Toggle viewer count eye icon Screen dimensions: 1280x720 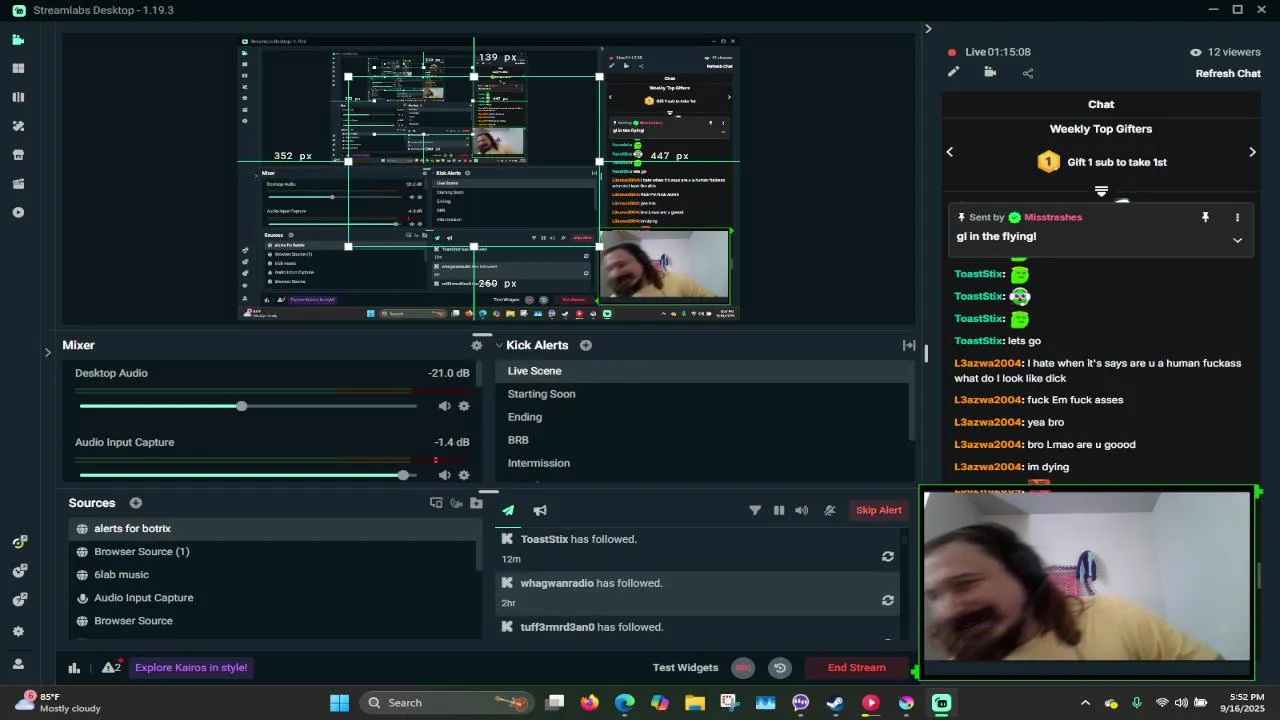(1195, 52)
